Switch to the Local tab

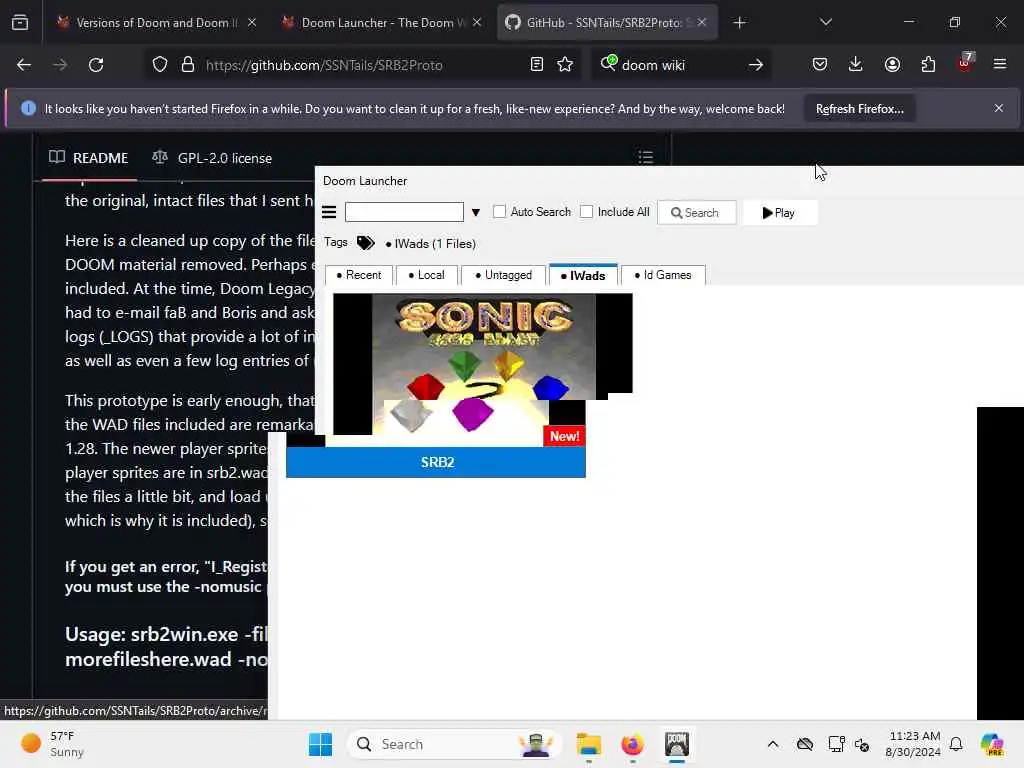[x=426, y=275]
